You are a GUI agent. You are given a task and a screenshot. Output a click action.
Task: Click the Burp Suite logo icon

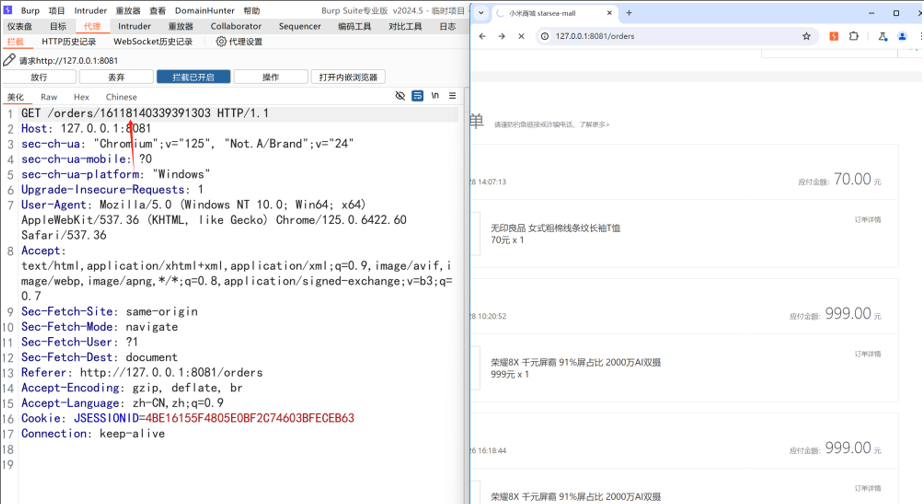point(8,10)
